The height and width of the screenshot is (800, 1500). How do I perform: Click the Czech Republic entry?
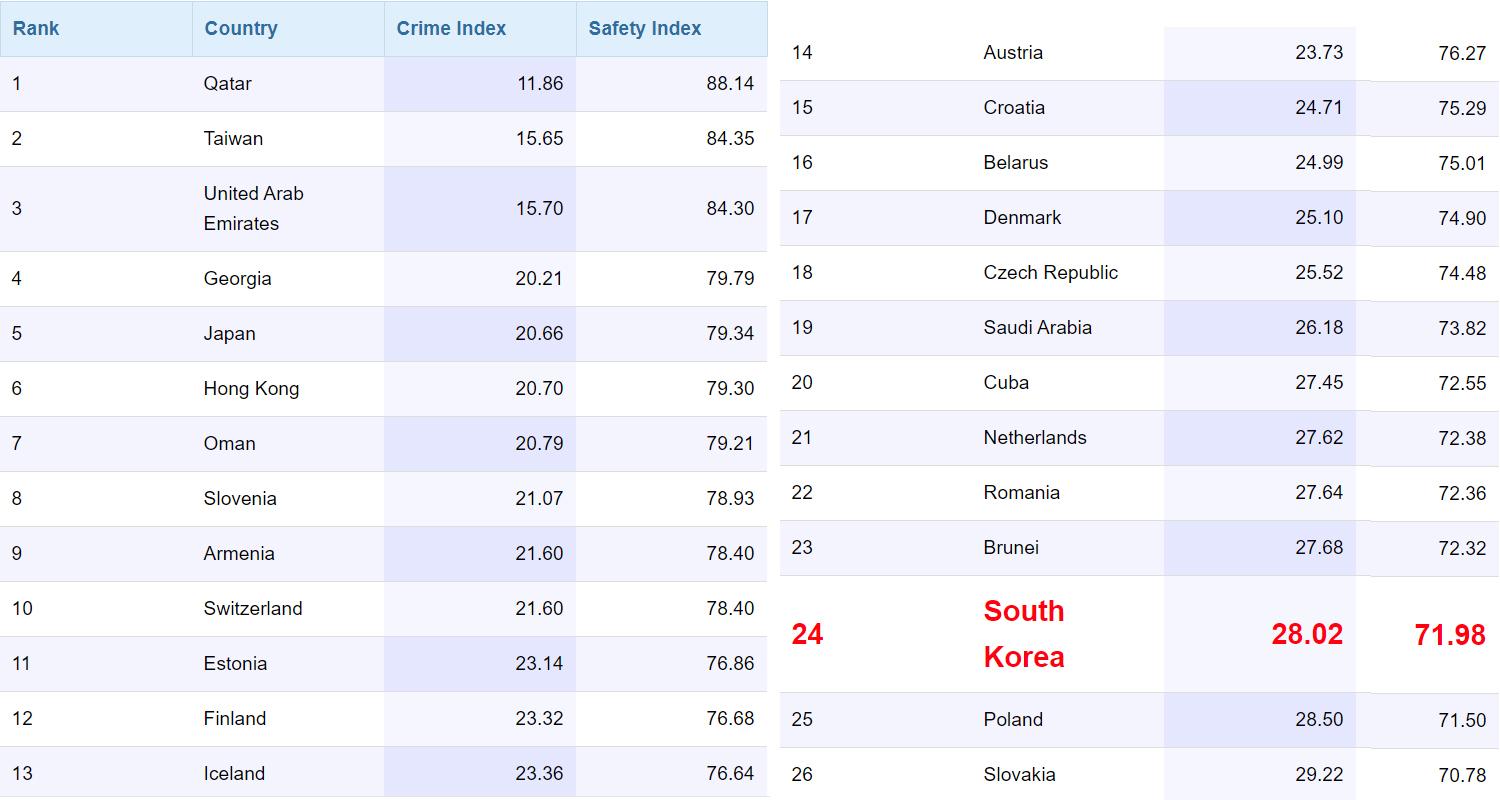(1051, 273)
